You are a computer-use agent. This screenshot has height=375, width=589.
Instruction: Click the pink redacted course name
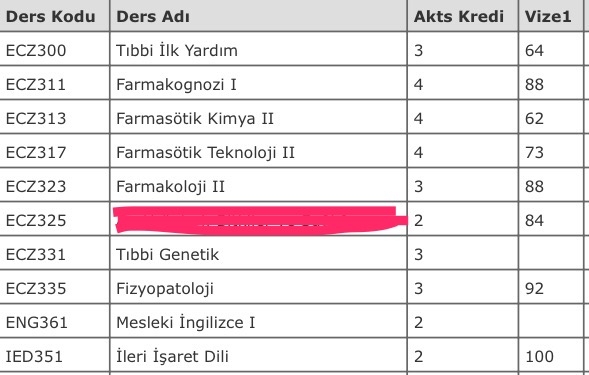tap(260, 220)
